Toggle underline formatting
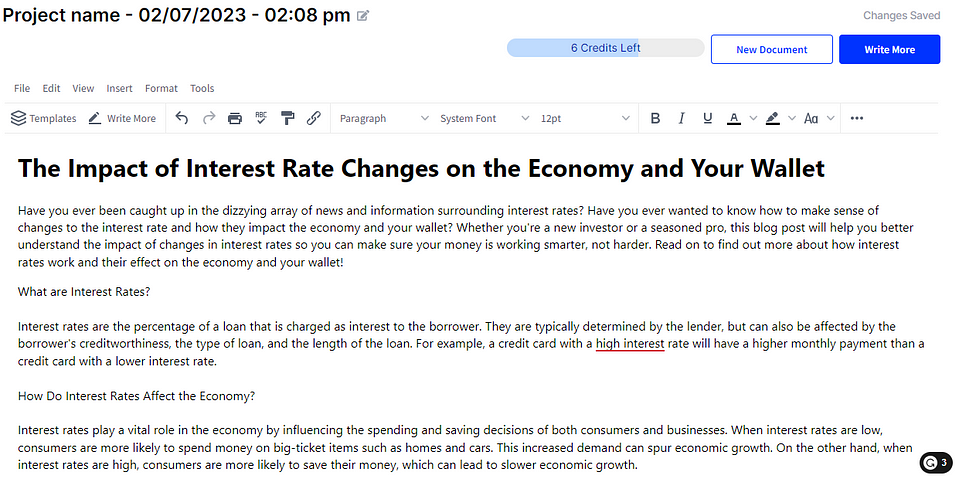Viewport: 959px width, 485px height. pos(707,118)
